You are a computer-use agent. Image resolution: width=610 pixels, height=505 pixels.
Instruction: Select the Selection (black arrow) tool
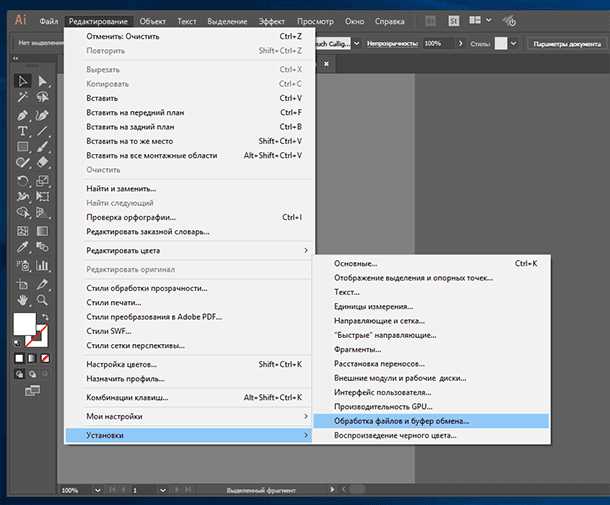(23, 81)
